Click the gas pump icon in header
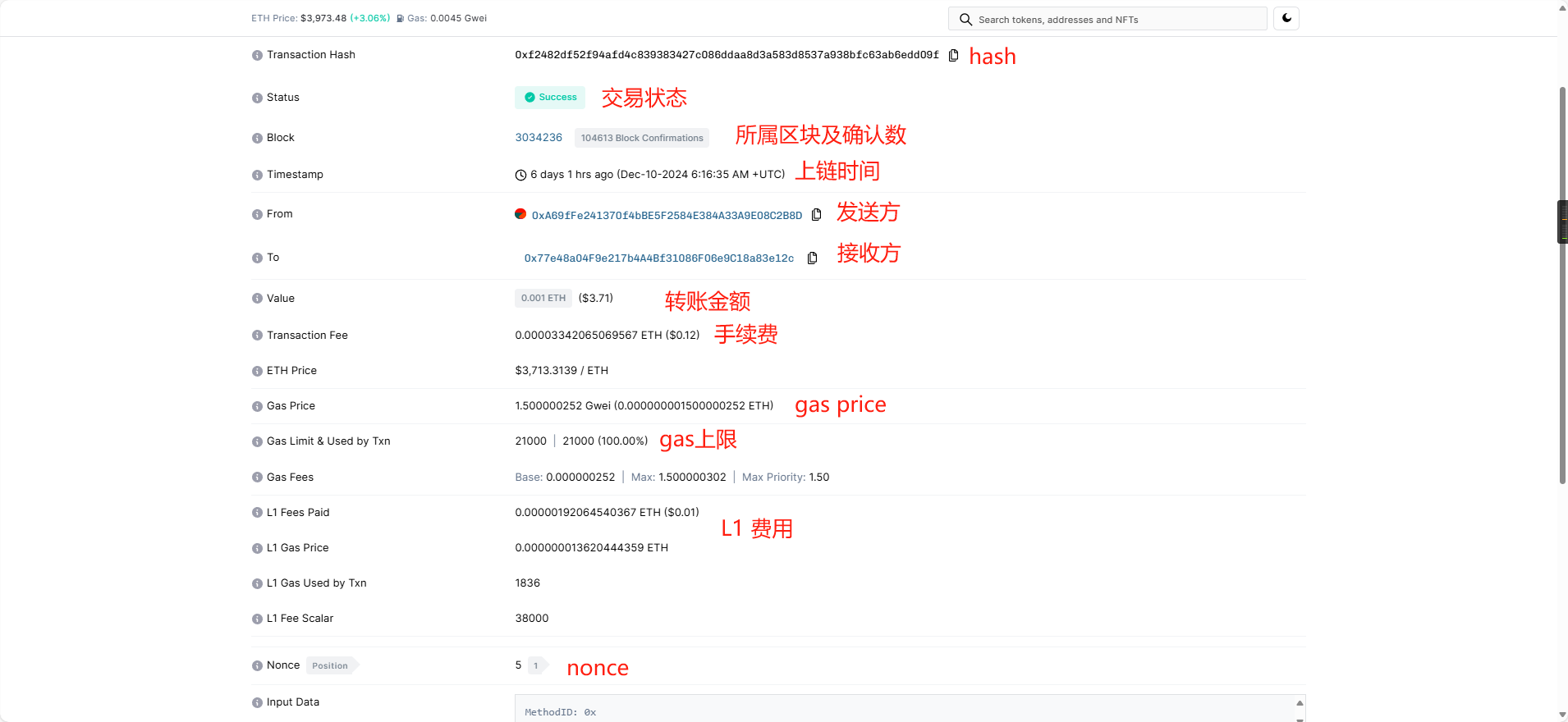The width and height of the screenshot is (1568, 722). (x=400, y=18)
